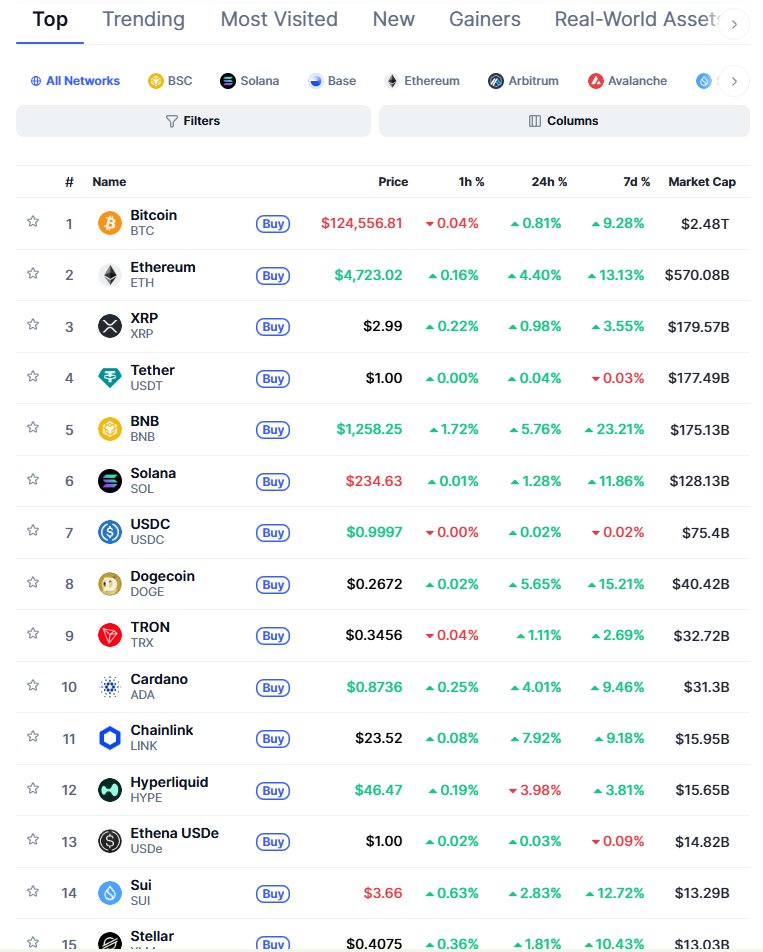The width and height of the screenshot is (763, 952).
Task: Sort table by Market Cap header
Action: 702,182
